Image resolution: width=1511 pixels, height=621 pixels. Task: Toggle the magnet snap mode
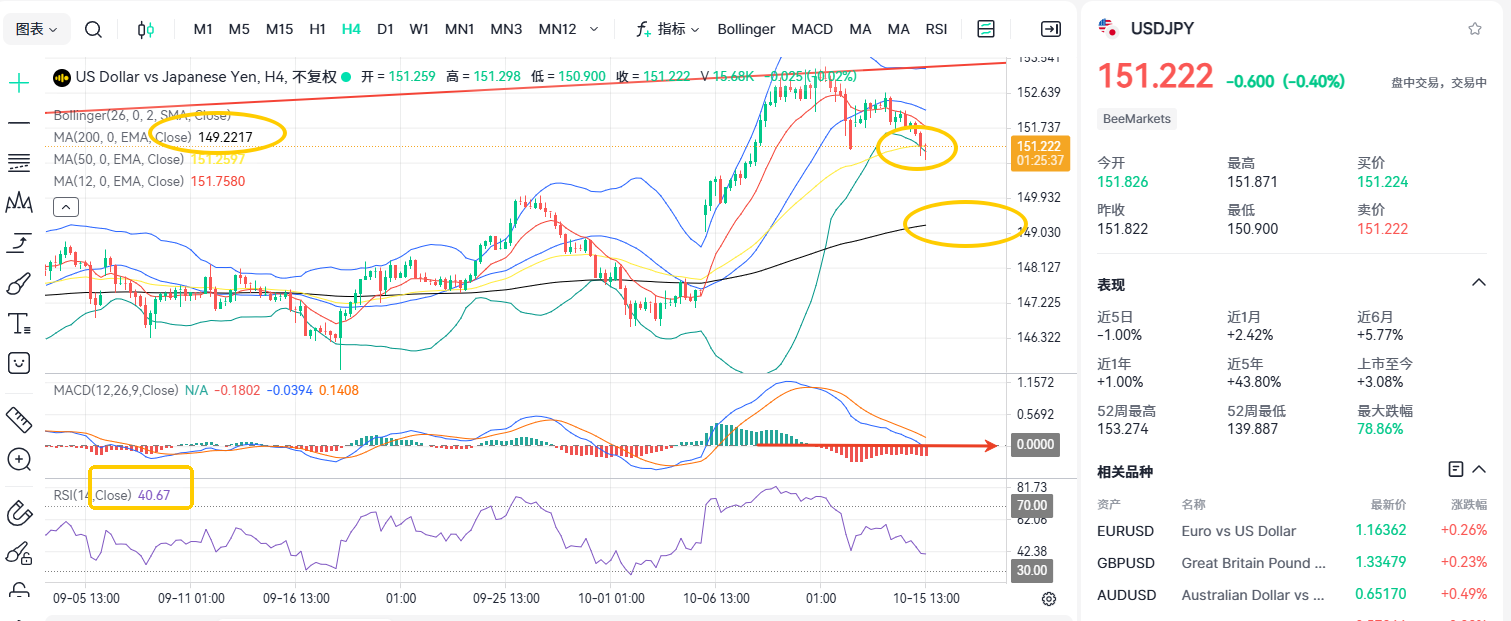19,513
